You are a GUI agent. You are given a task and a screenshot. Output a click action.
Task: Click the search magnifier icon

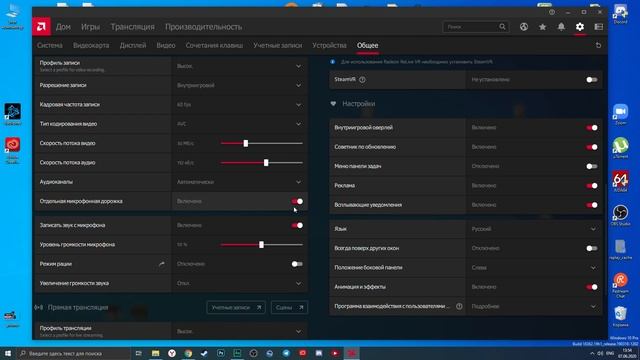[x=502, y=27]
